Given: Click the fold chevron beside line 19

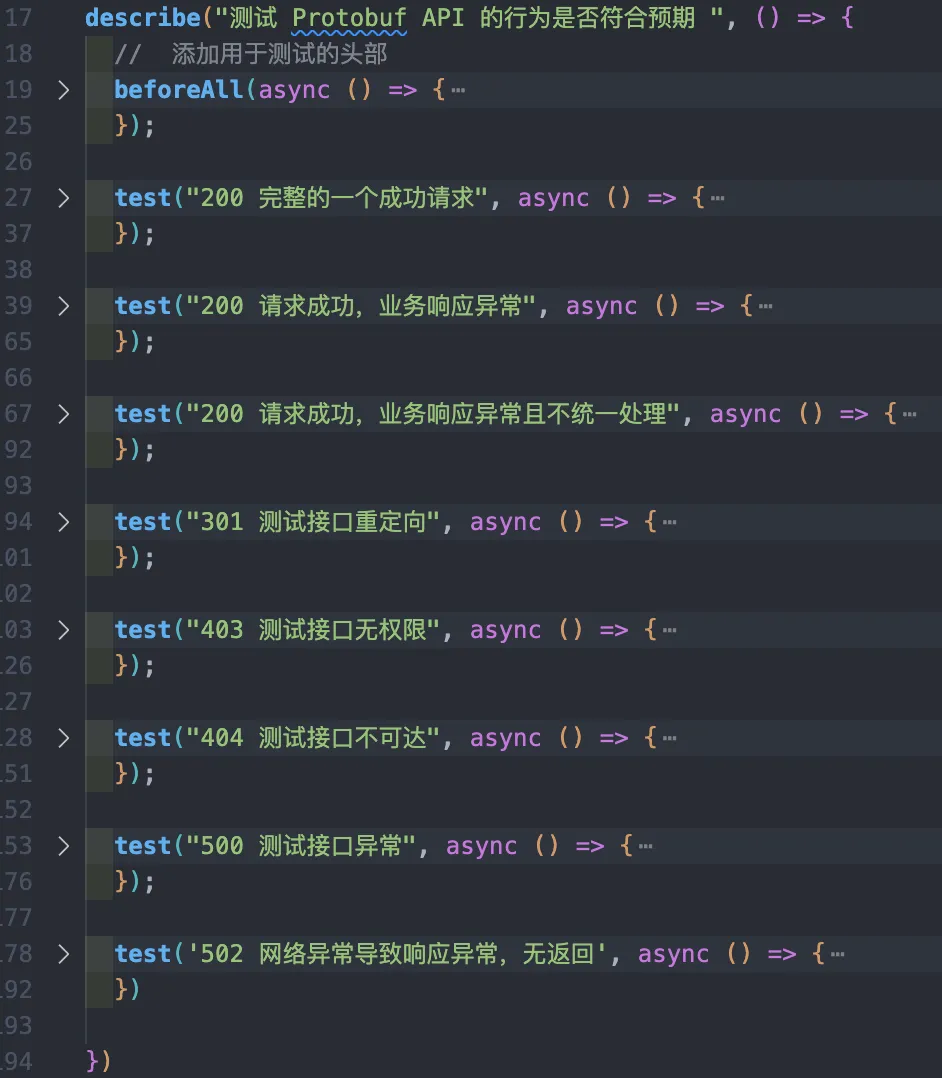Looking at the screenshot, I should pyautogui.click(x=63, y=89).
